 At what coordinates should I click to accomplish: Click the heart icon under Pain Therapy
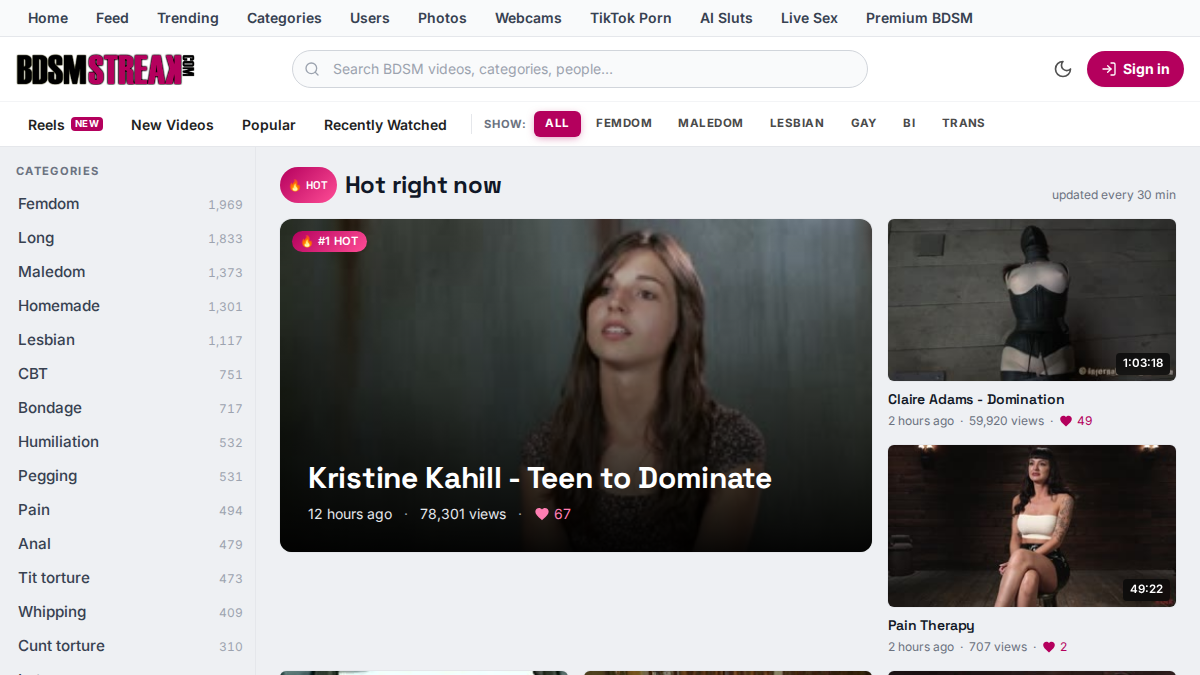pyautogui.click(x=1049, y=647)
